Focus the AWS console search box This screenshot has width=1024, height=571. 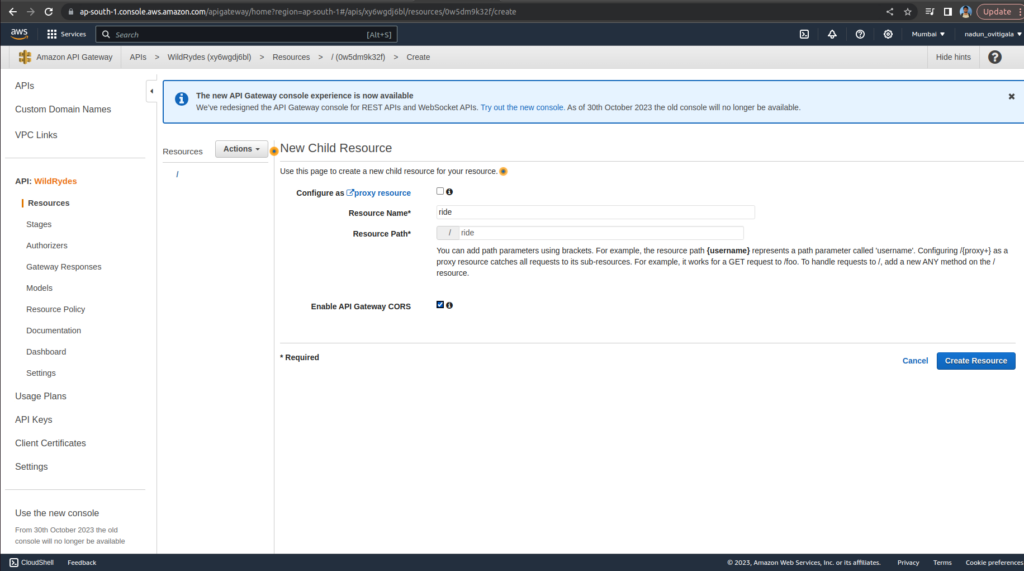247,34
